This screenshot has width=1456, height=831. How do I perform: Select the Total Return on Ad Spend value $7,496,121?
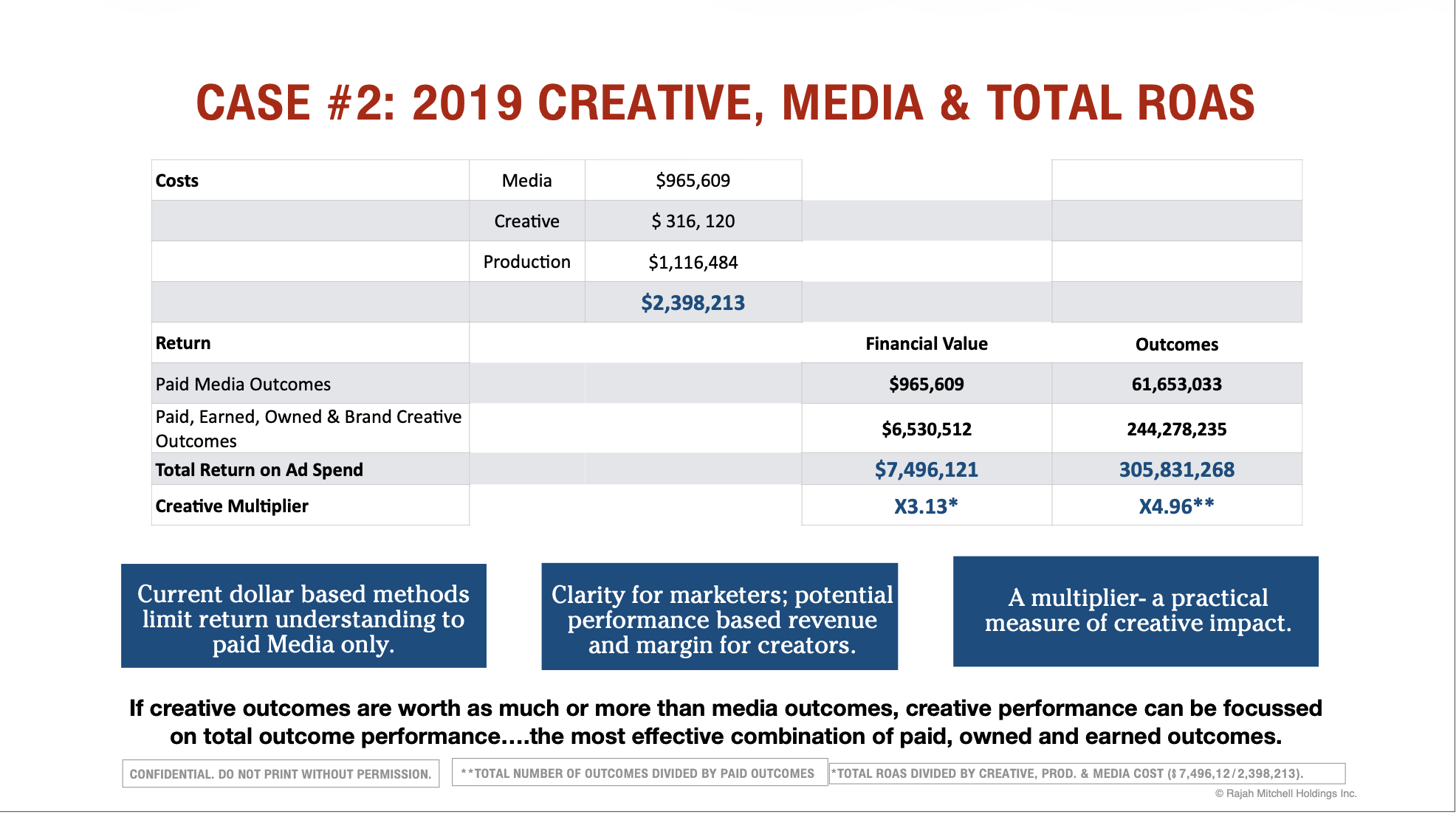tap(927, 469)
